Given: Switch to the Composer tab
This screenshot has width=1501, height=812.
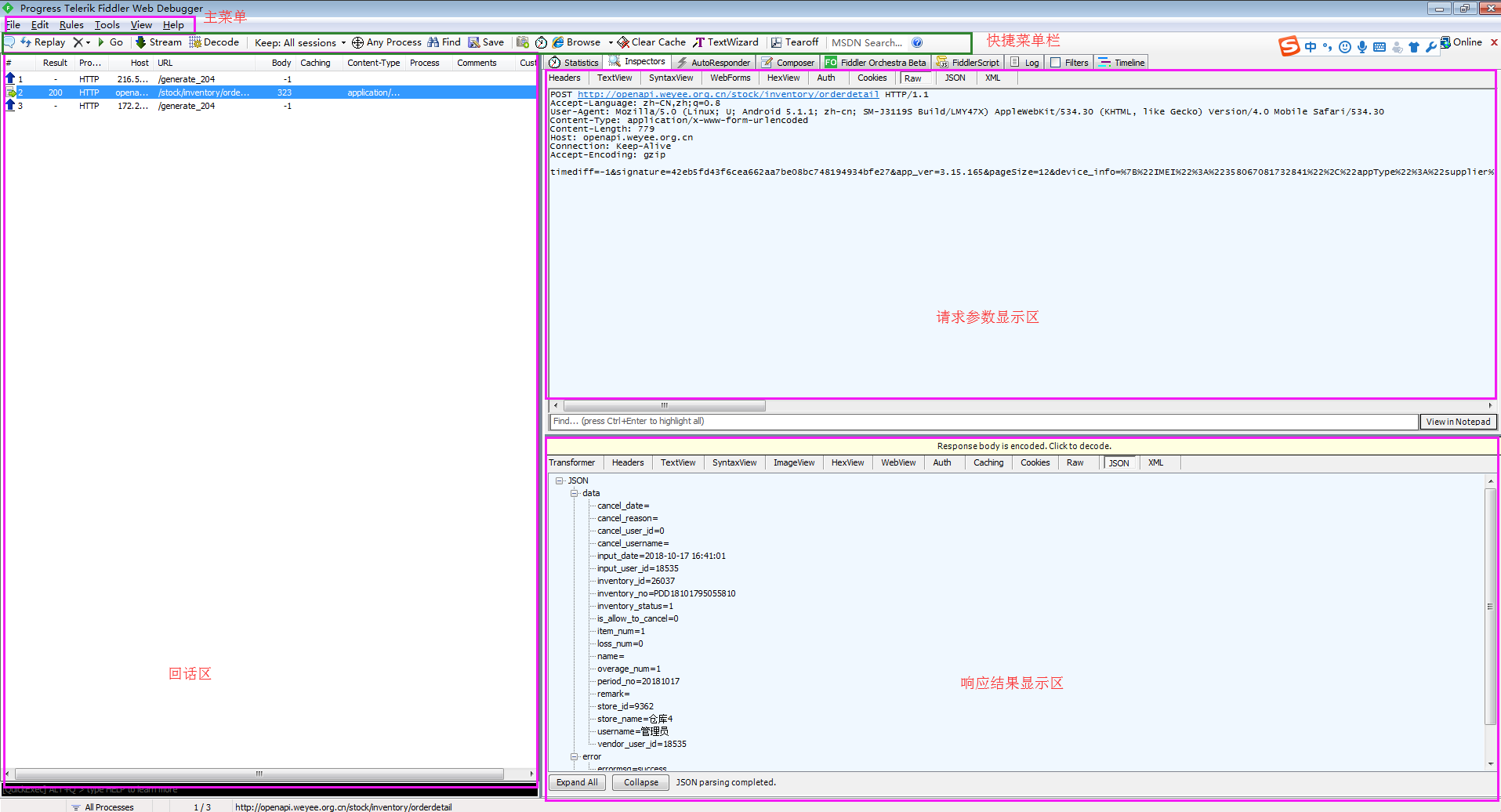Looking at the screenshot, I should point(789,63).
